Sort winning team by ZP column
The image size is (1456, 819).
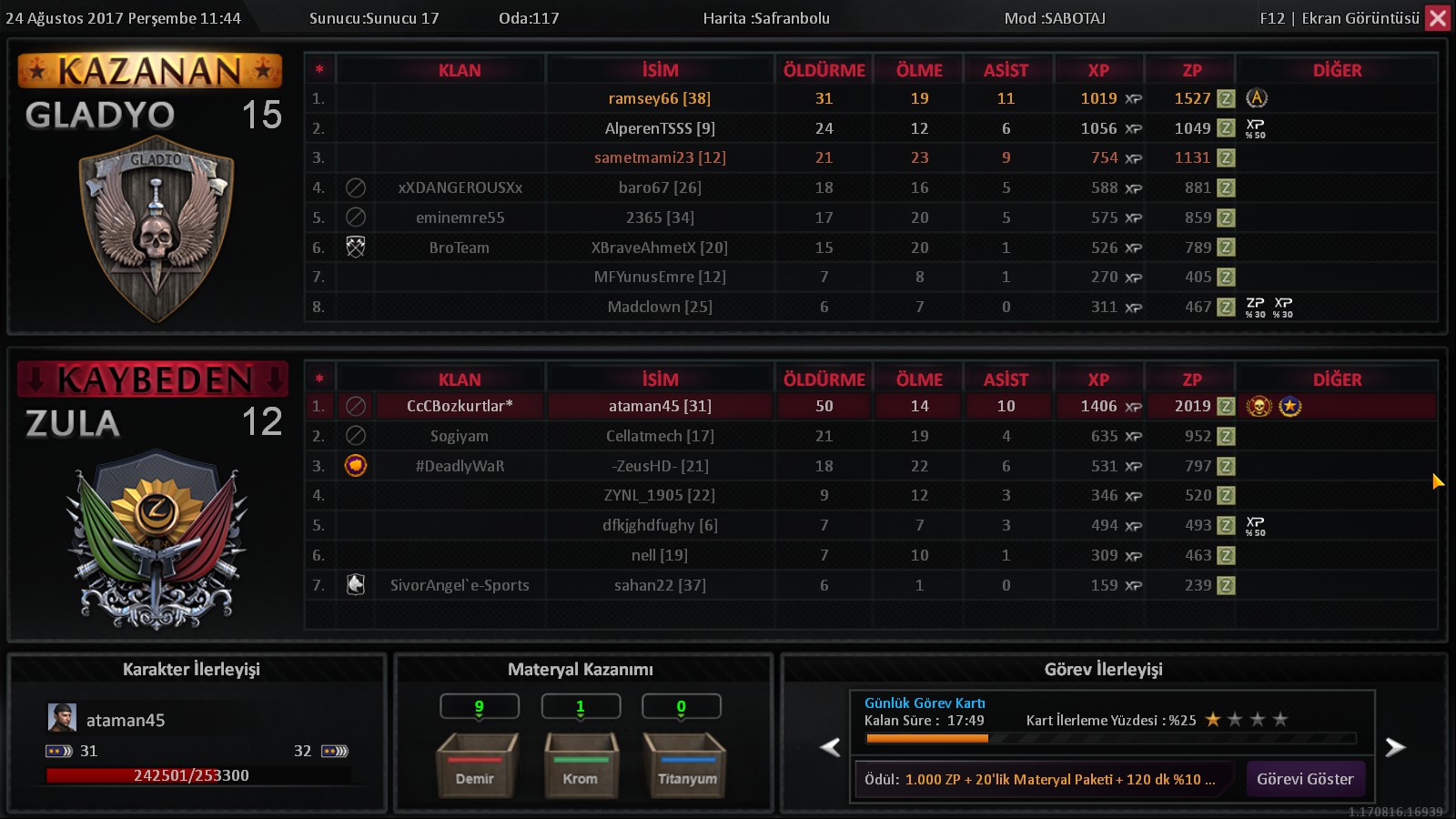[1192, 70]
